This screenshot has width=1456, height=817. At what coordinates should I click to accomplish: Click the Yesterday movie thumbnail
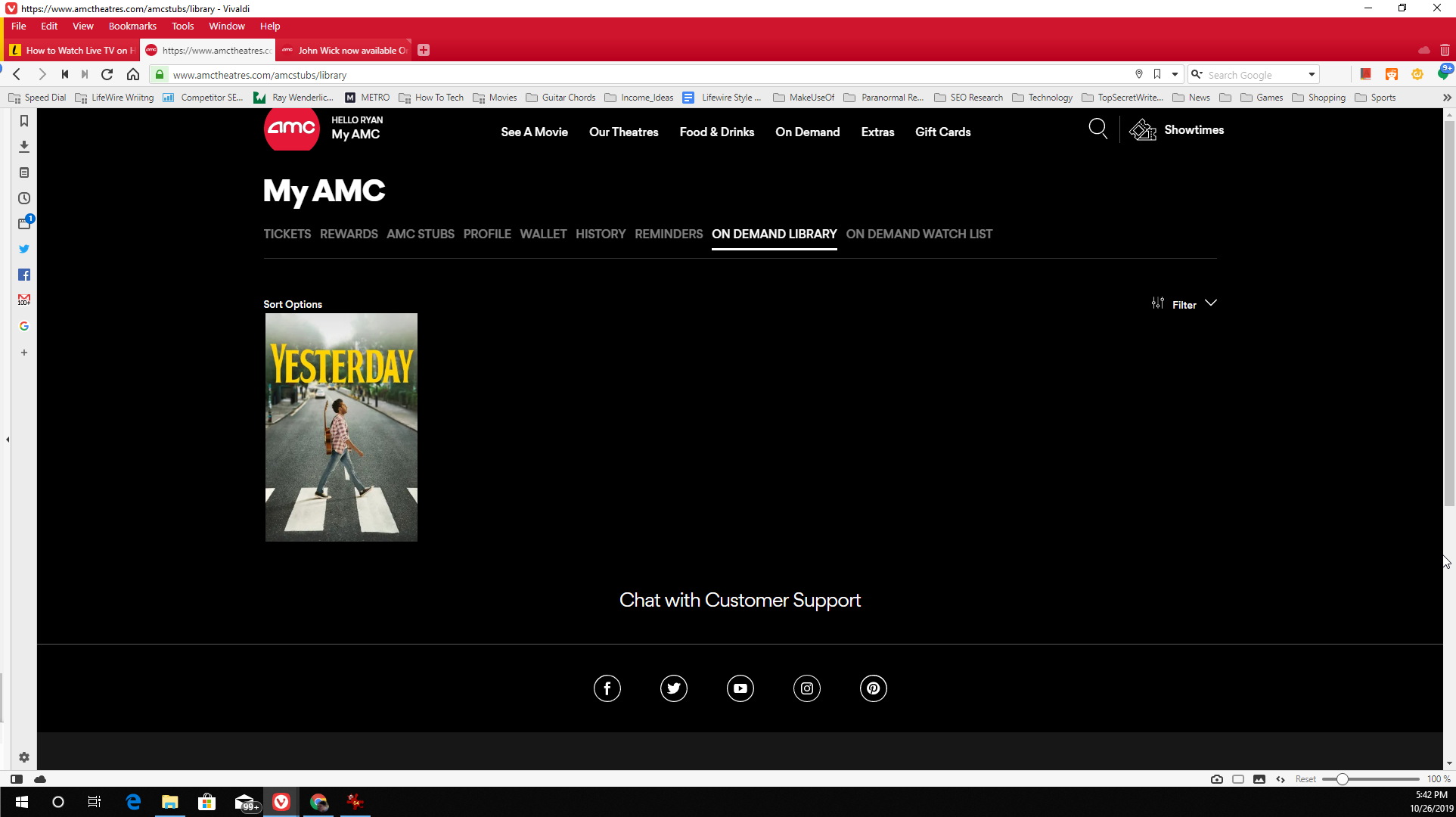coord(341,427)
